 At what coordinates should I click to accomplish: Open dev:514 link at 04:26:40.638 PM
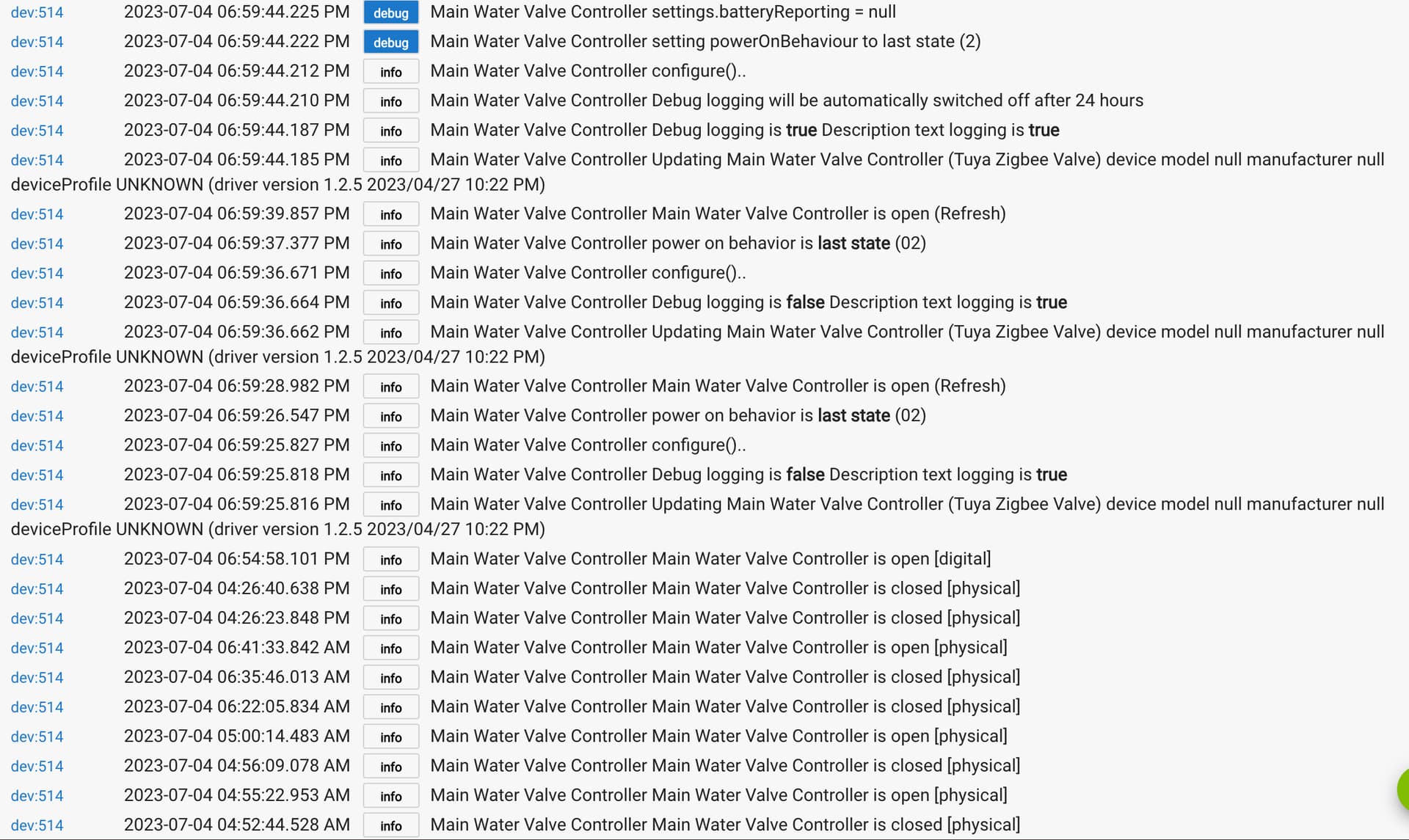pyautogui.click(x=37, y=589)
